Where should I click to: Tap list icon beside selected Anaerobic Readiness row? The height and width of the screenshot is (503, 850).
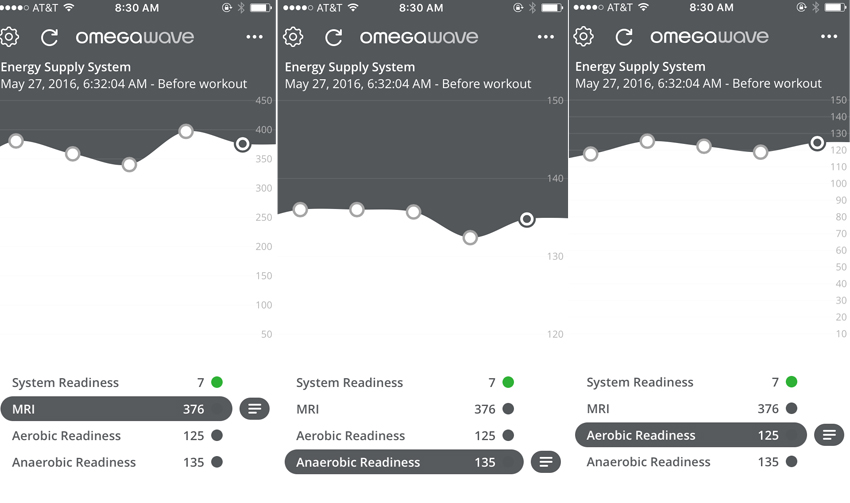point(545,462)
